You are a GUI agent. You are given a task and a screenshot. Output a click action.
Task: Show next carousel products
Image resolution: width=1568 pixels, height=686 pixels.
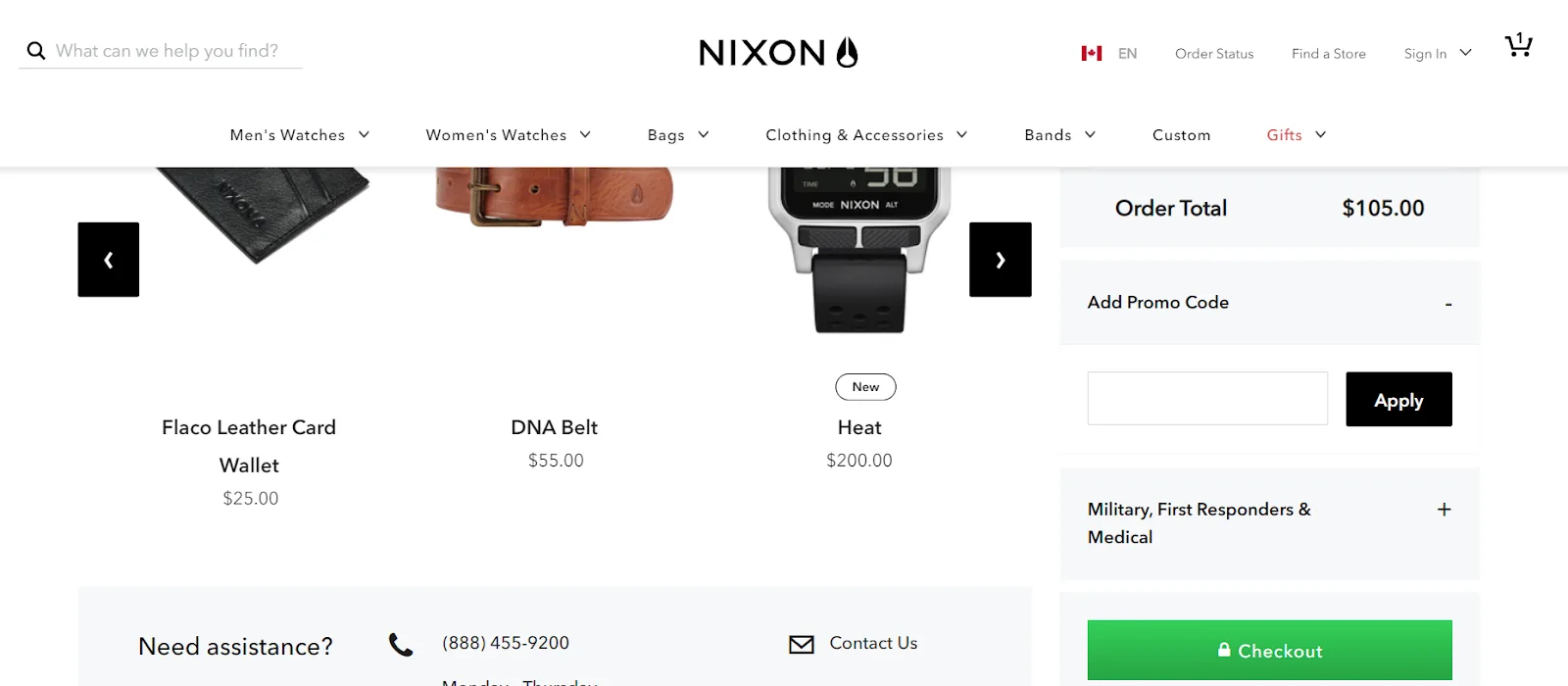pos(1000,260)
